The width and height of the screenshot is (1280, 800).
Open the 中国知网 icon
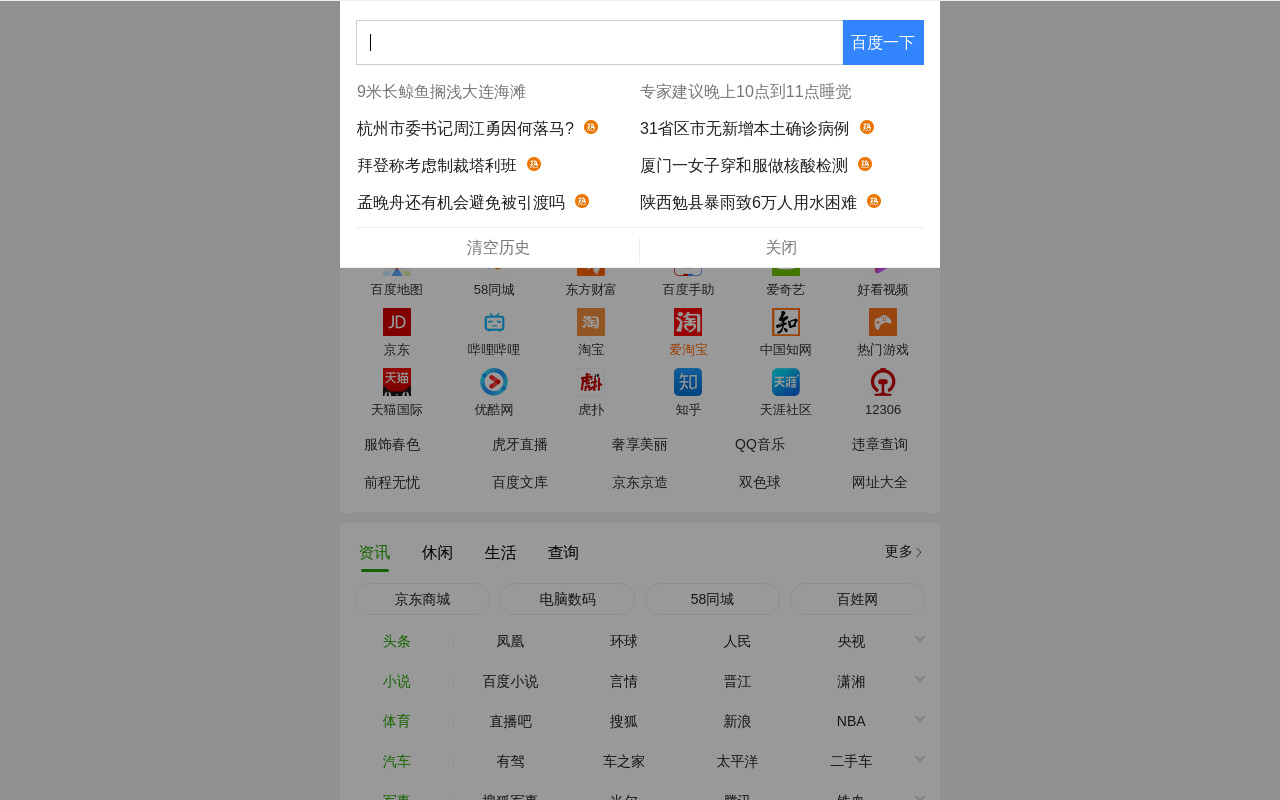(786, 322)
